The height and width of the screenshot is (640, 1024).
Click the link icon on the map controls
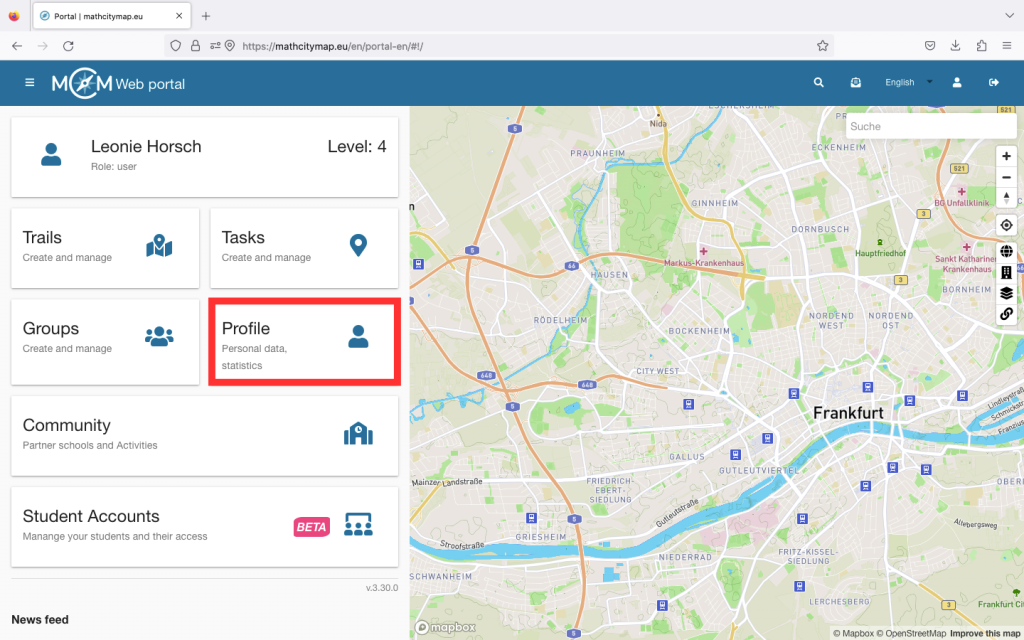(1006, 314)
